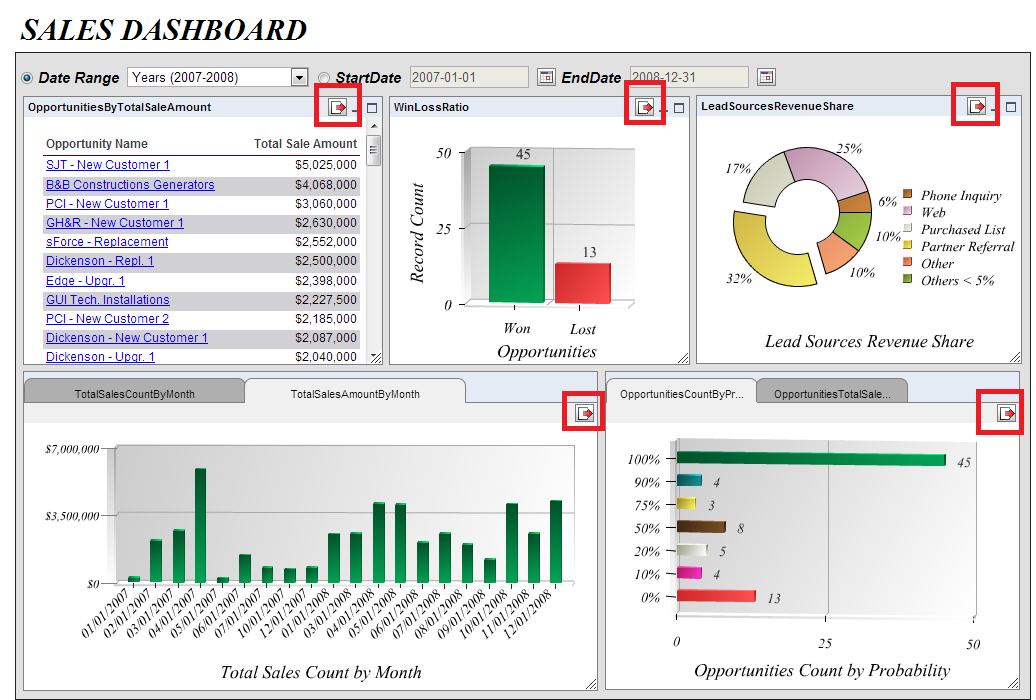
Task: Maximize the LeadSourcesRevenueShare panel
Action: (1010, 108)
